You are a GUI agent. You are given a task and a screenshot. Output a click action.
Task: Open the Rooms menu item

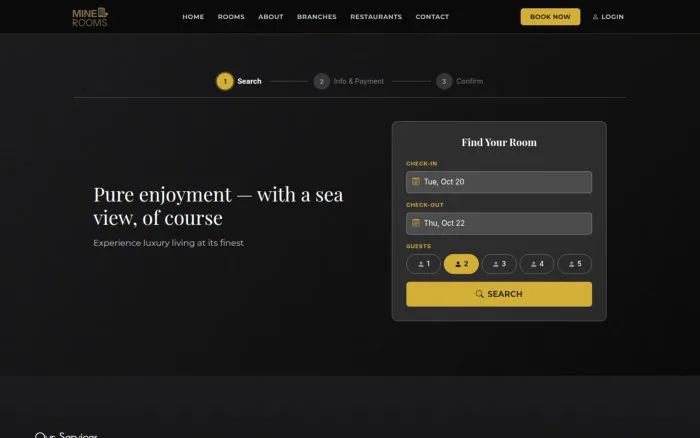coord(231,17)
